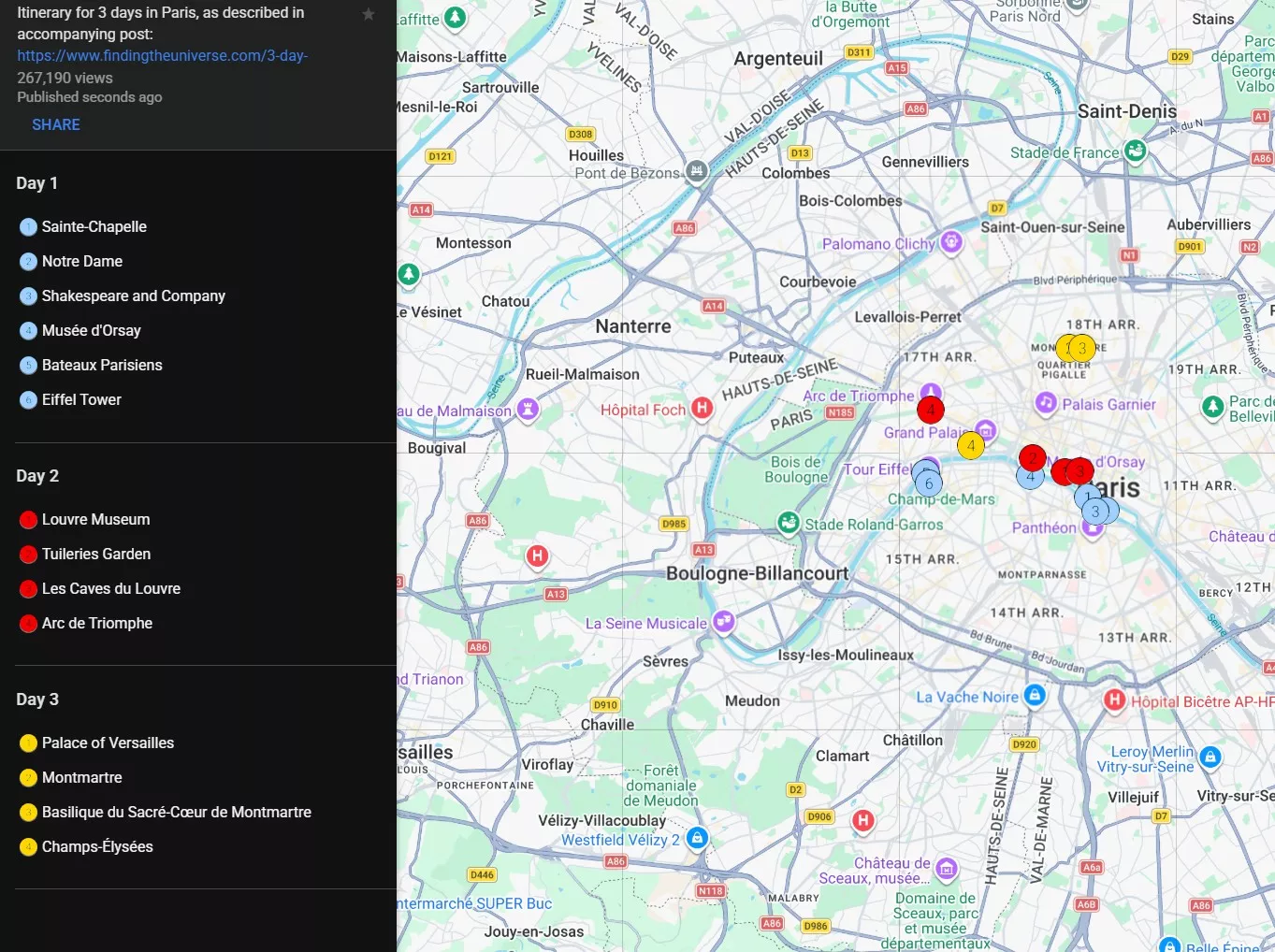The image size is (1275, 952).
Task: Click Stade Roland-Garros map icon
Action: [x=789, y=523]
